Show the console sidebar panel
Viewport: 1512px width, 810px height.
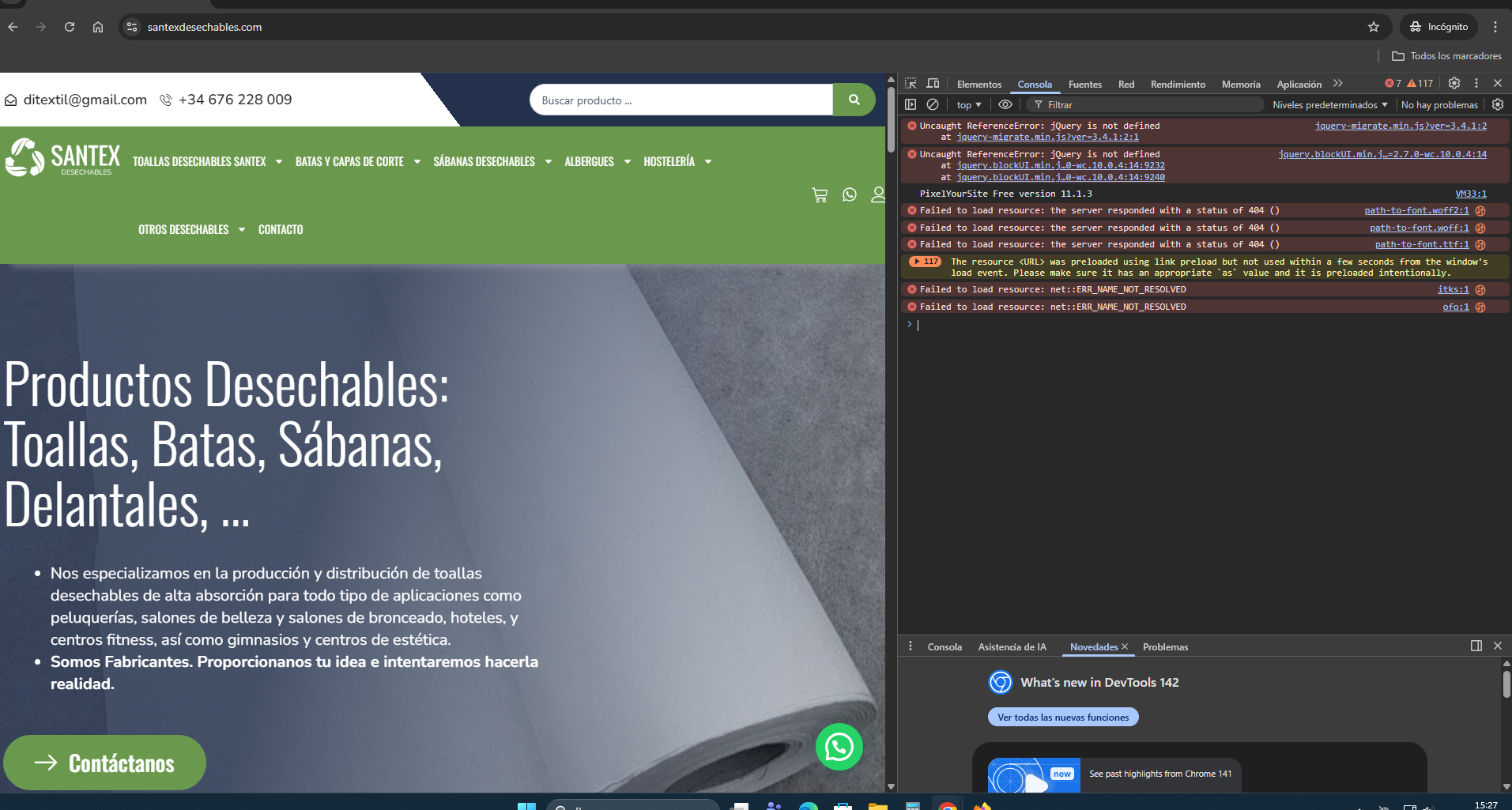[x=911, y=104]
